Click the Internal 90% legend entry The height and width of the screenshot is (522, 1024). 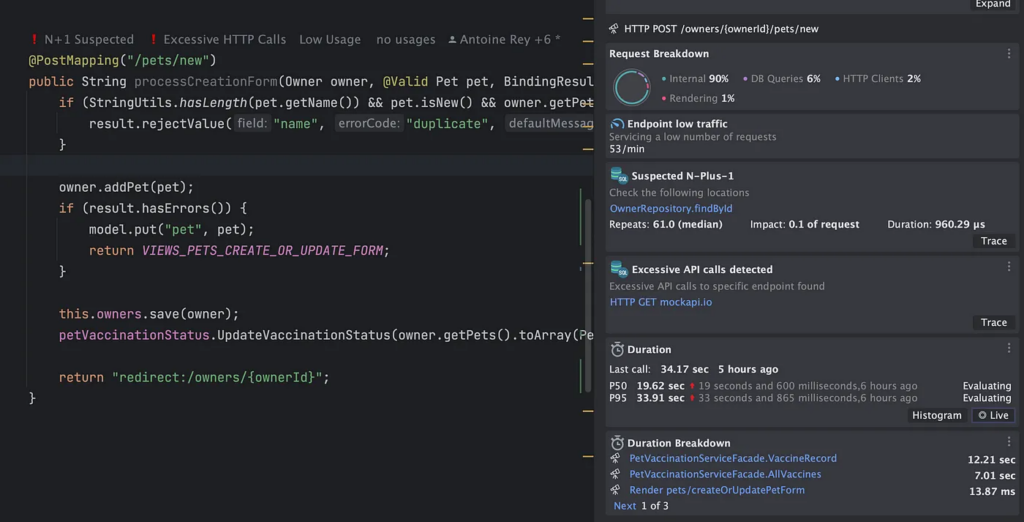pos(695,79)
